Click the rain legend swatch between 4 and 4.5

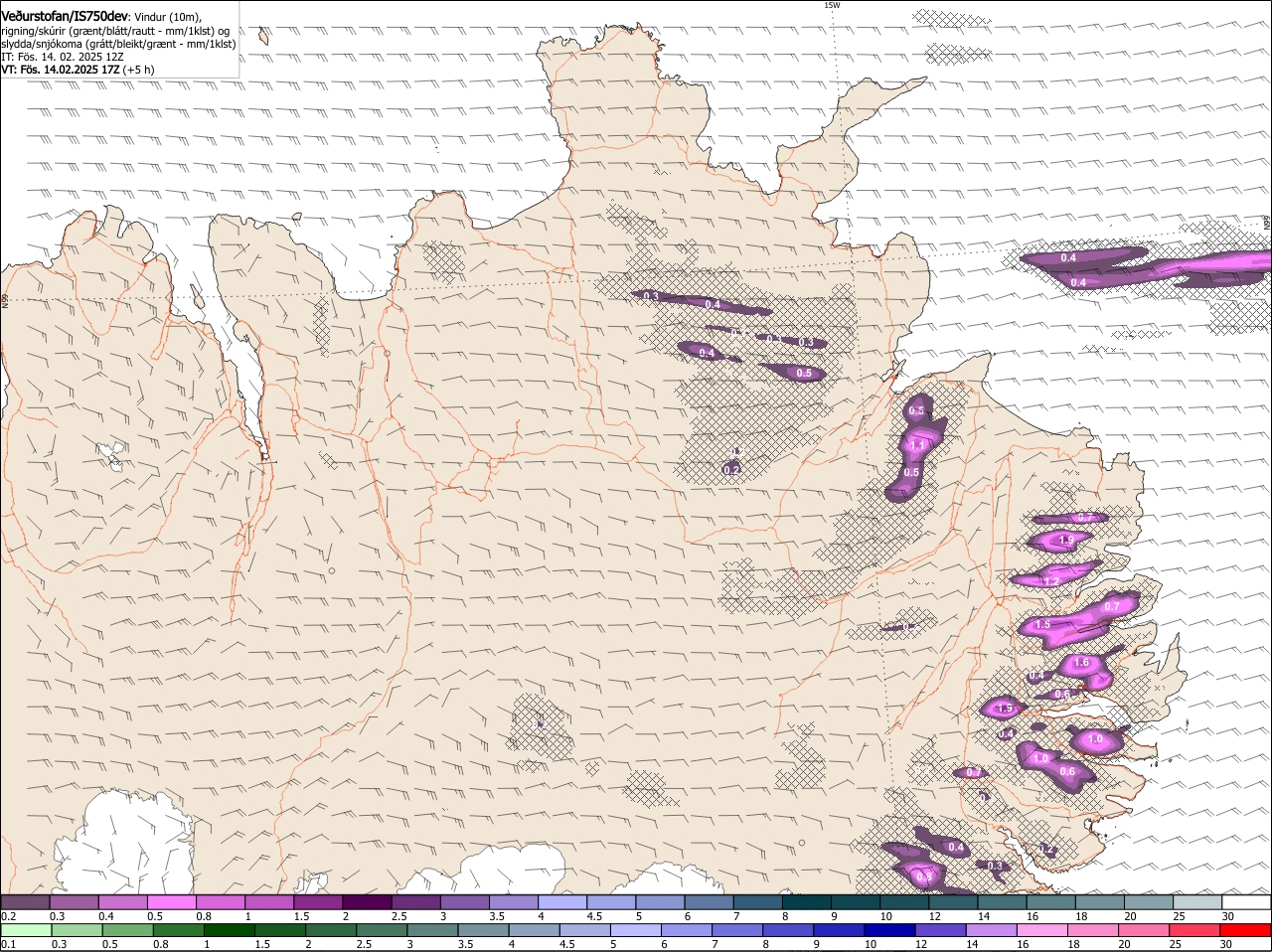(x=535, y=930)
